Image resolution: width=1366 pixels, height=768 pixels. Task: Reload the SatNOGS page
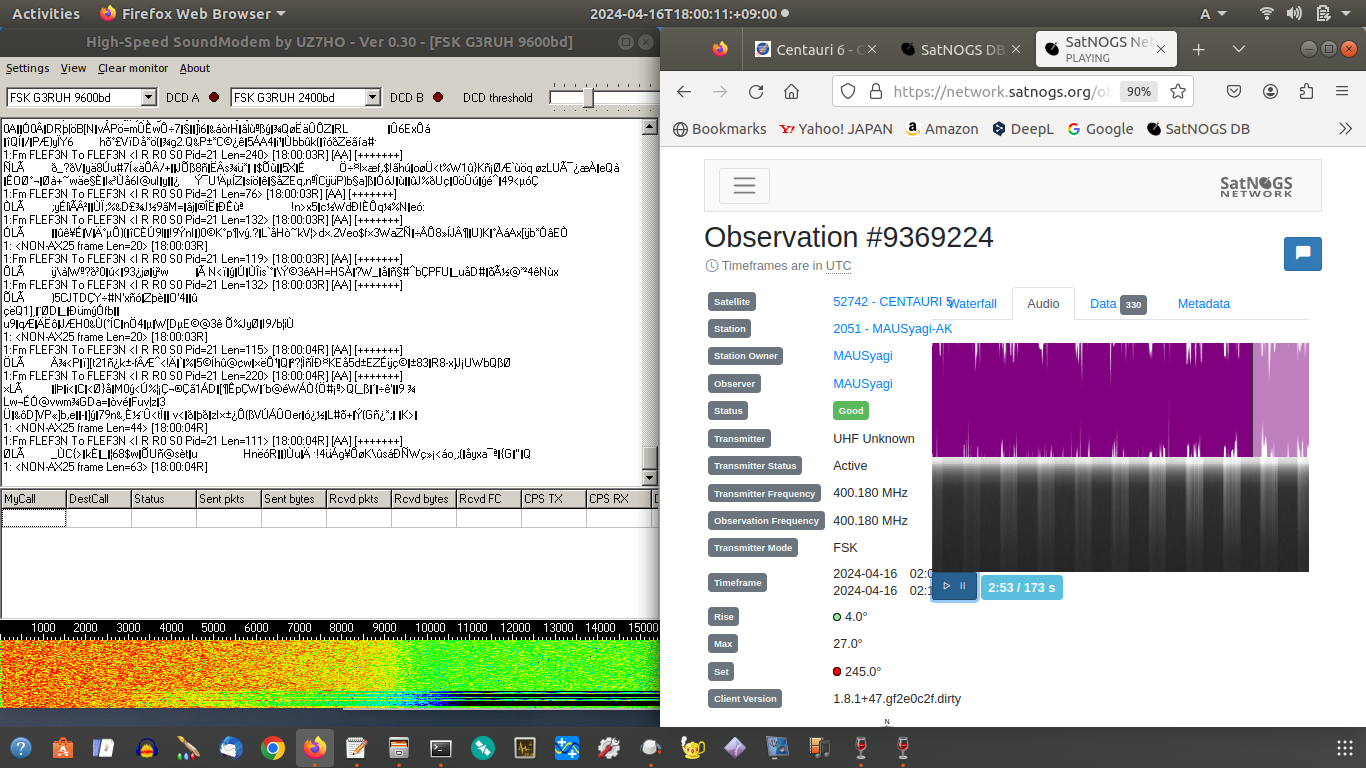point(756,91)
